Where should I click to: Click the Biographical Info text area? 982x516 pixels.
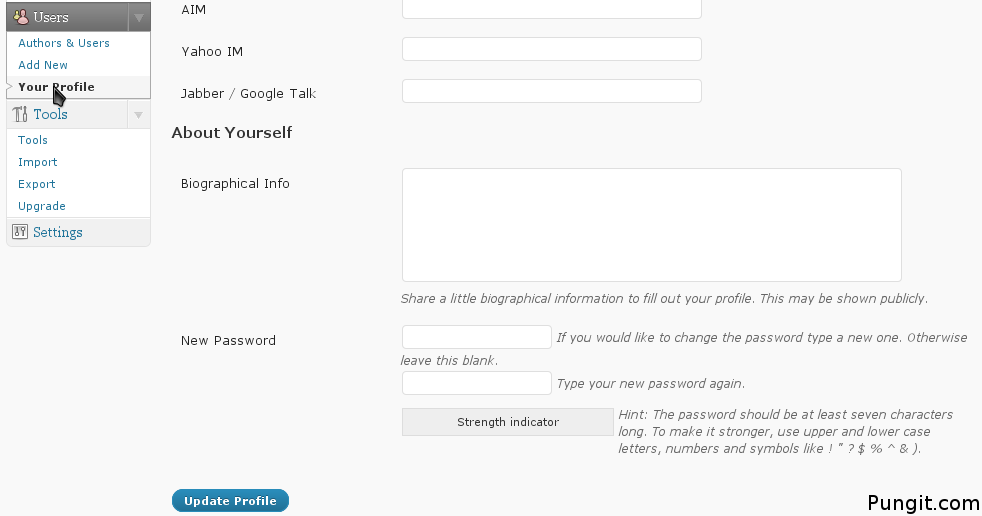tap(651, 225)
